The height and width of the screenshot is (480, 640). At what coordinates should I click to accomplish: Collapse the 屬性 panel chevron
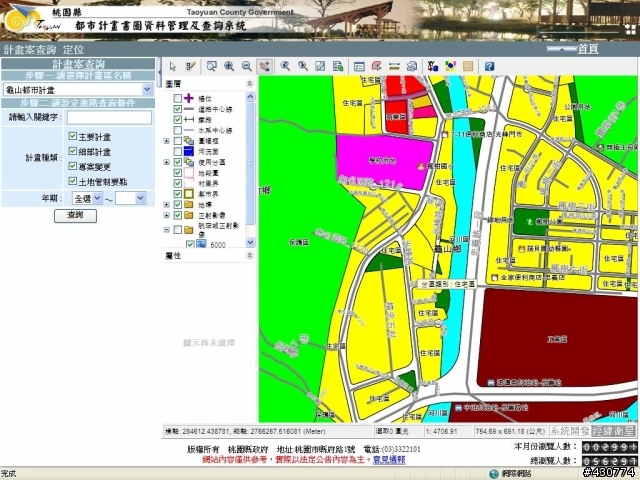pos(250,256)
